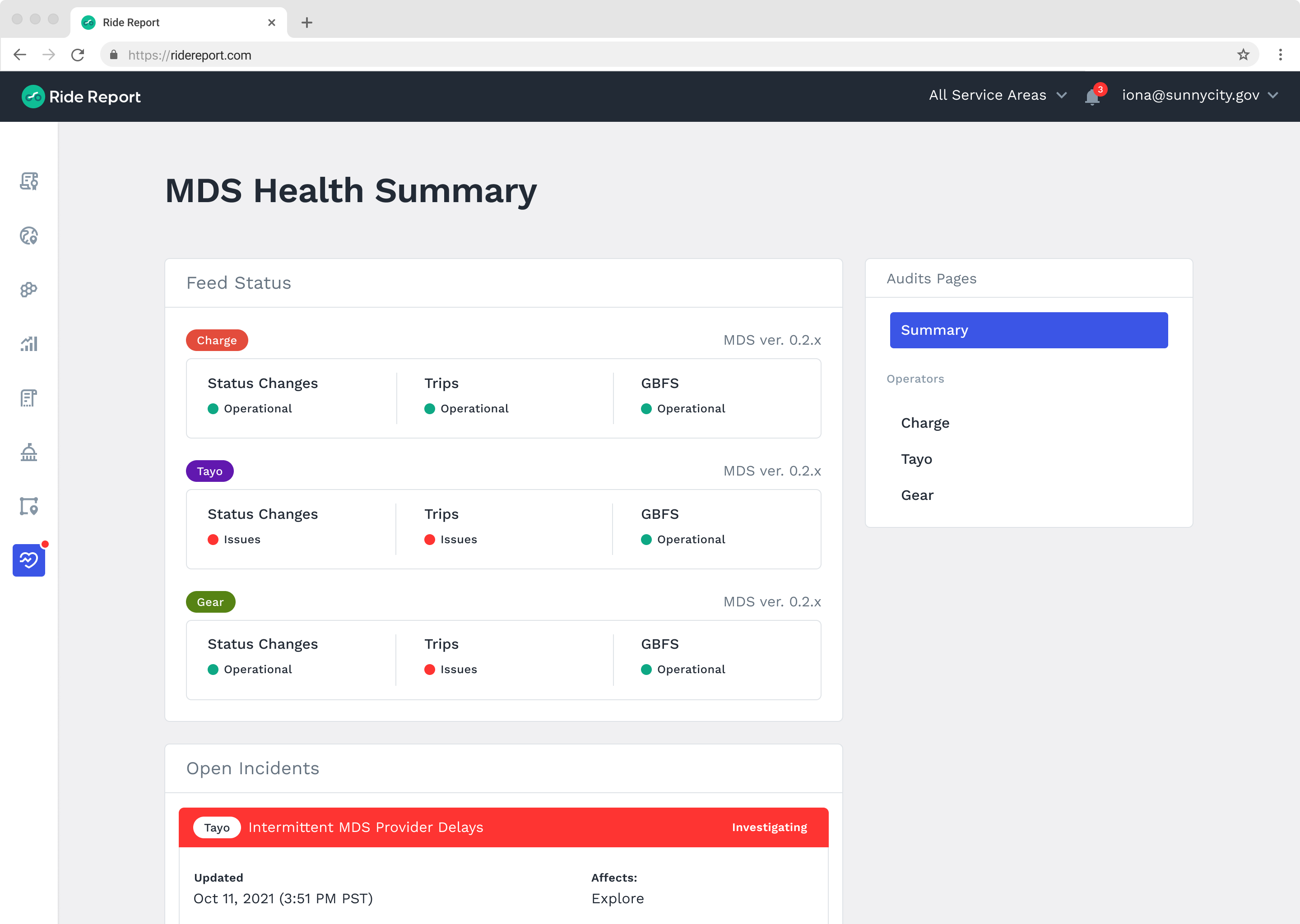Open the hexagon cluster sidebar icon
This screenshot has height=924, width=1300.
point(29,290)
